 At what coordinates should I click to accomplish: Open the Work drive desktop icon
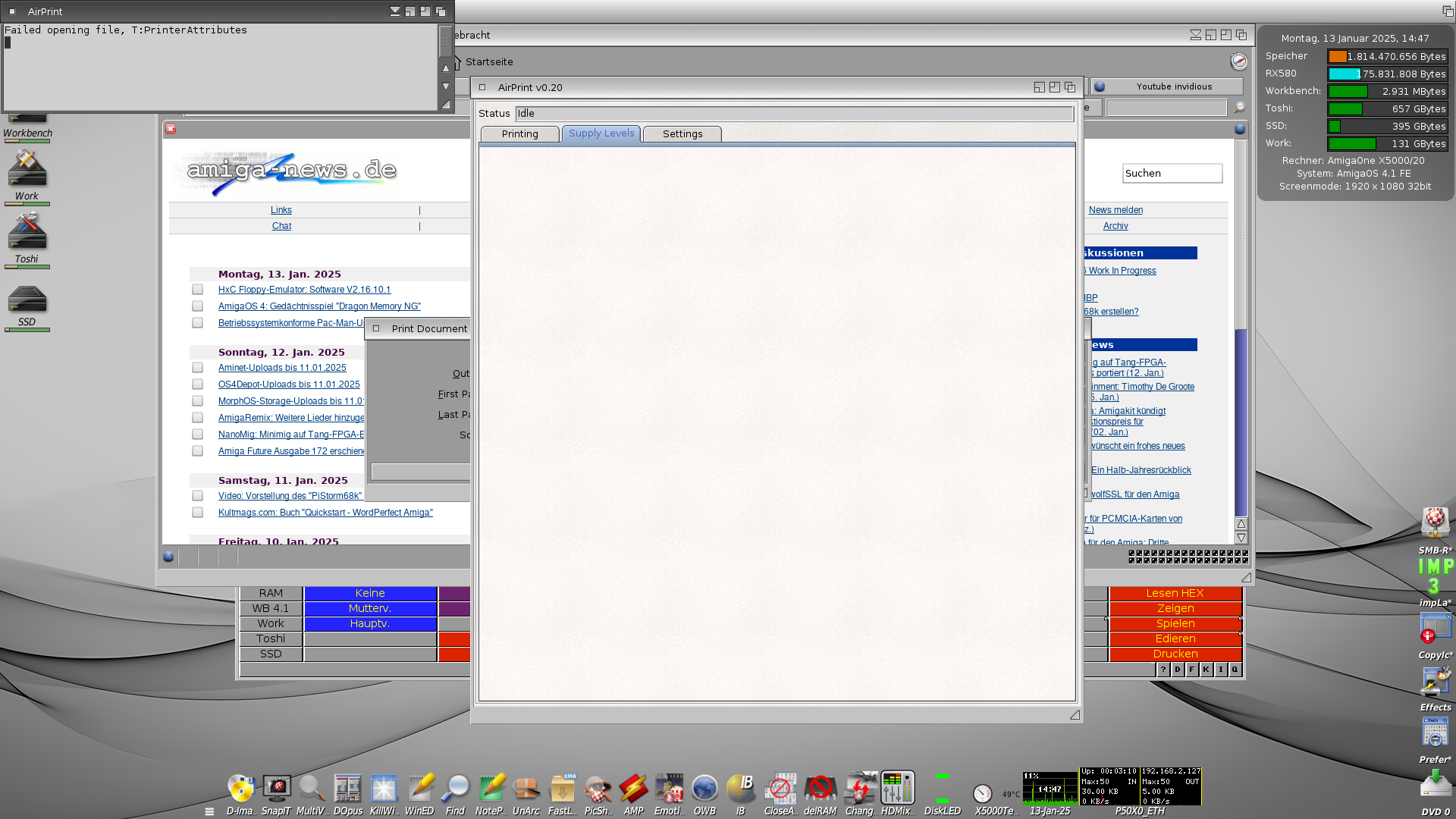(27, 168)
